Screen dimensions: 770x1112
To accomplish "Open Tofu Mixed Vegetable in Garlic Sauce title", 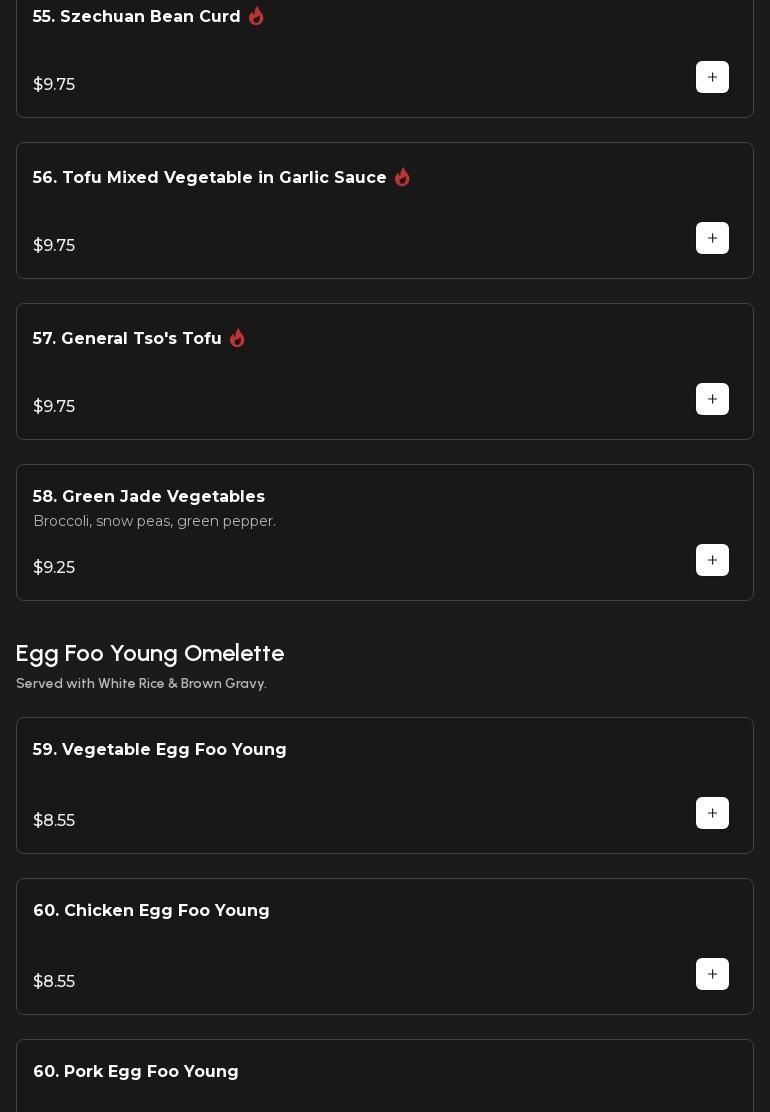I will (209, 178).
